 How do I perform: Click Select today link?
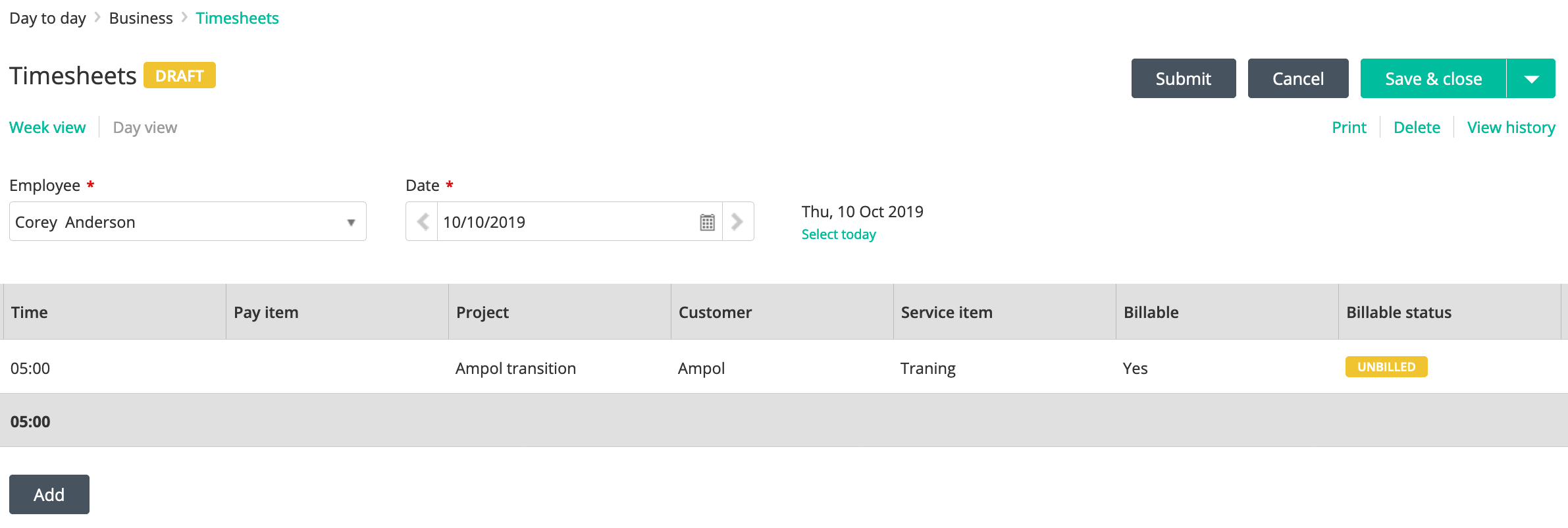pyautogui.click(x=839, y=234)
